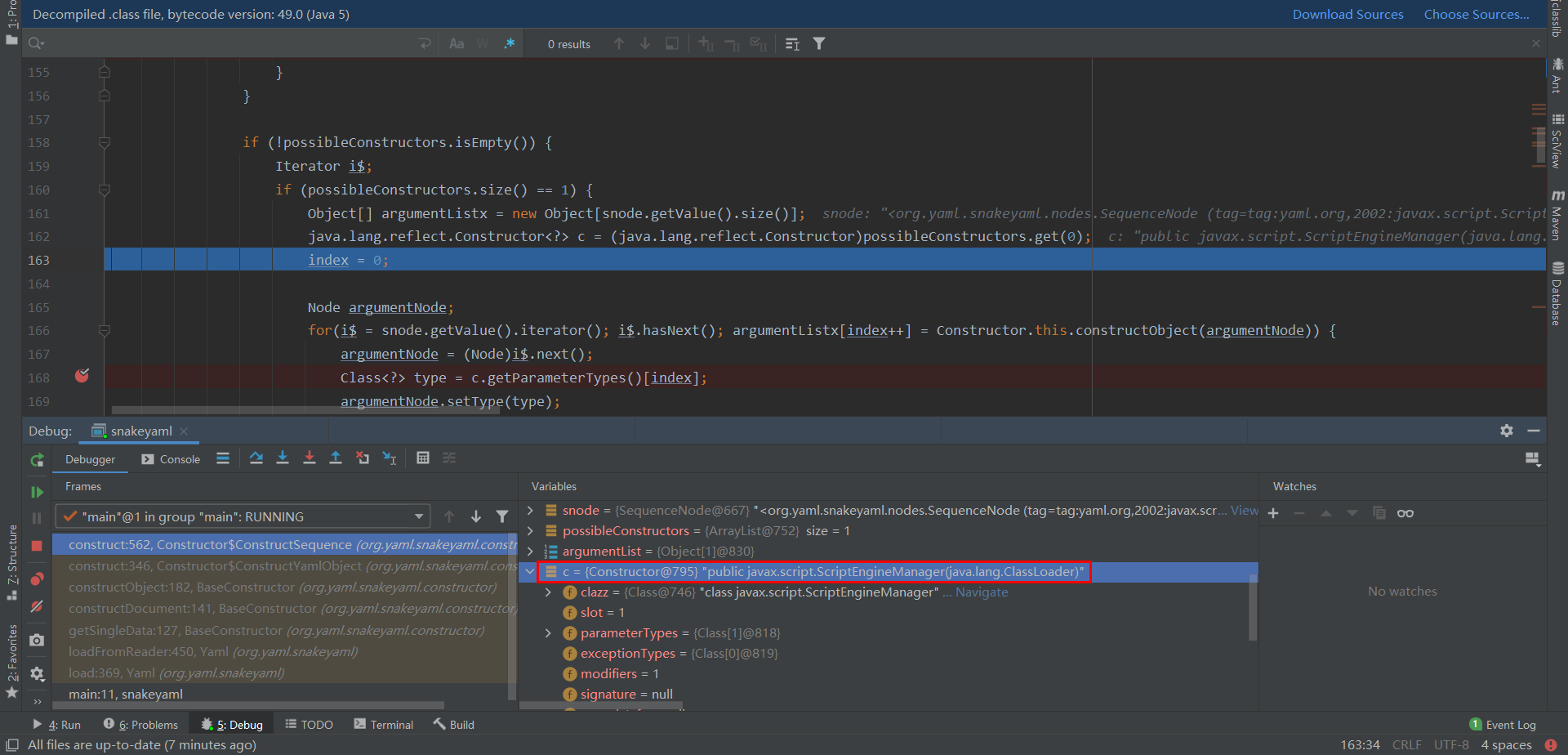Image resolution: width=1568 pixels, height=755 pixels.
Task: Close the snakeyaml debug tab
Action: click(x=184, y=431)
